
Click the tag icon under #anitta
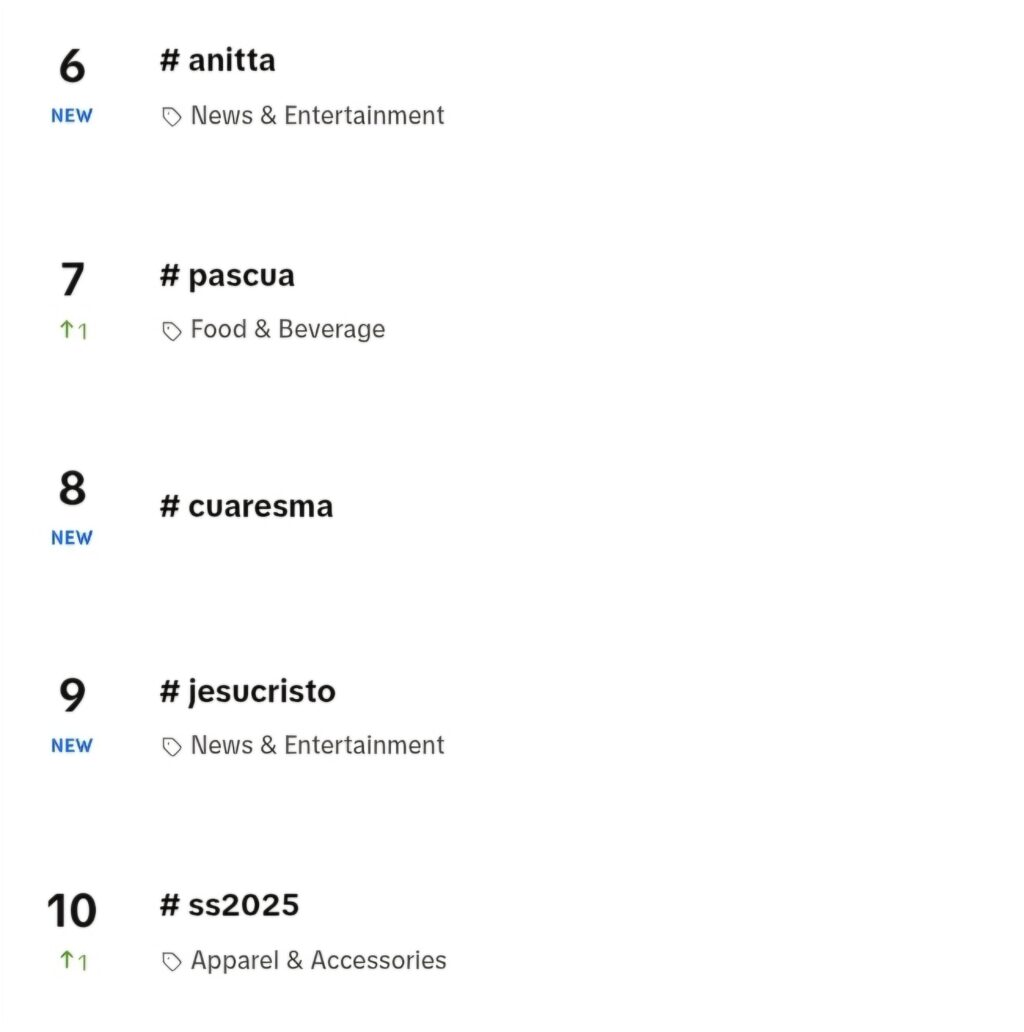[172, 117]
